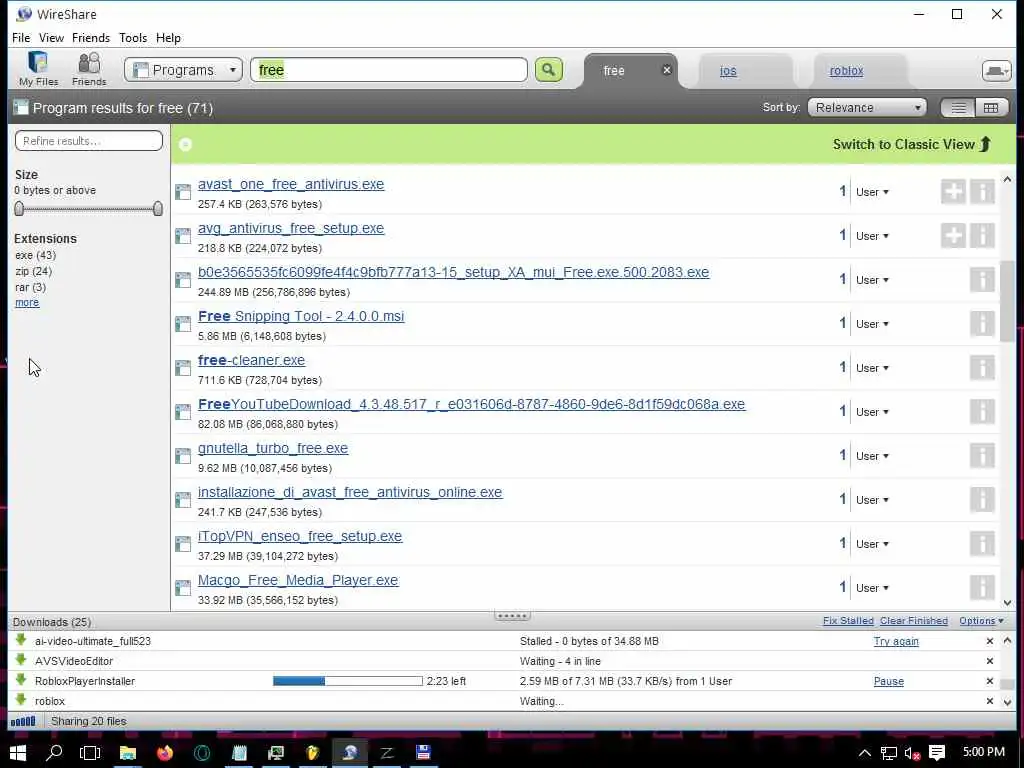Click the Fix Stalled link
Image resolution: width=1024 pixels, height=768 pixels.
(848, 620)
